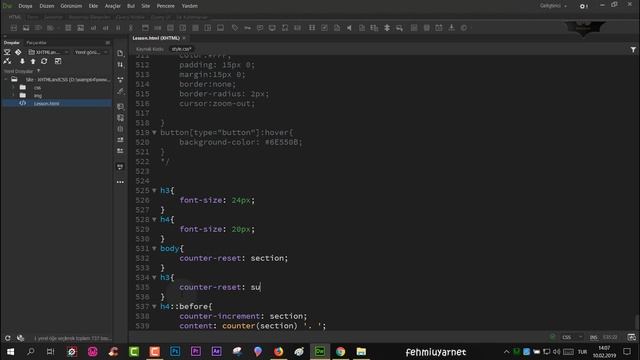The height and width of the screenshot is (360, 640).
Task: Toggle INS insert mode in status bar
Action: (593, 338)
